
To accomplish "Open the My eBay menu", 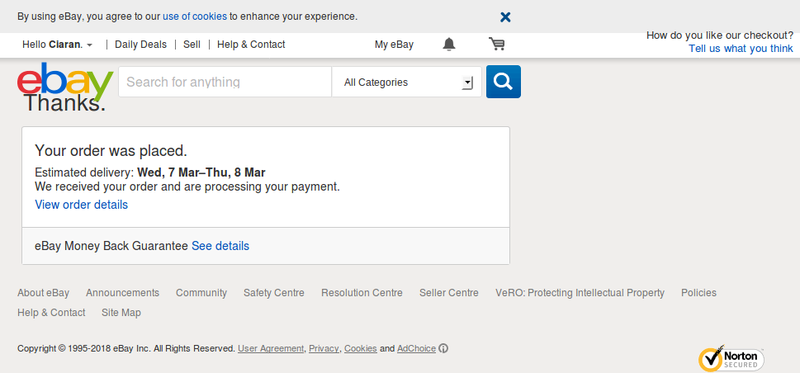I will pos(394,44).
